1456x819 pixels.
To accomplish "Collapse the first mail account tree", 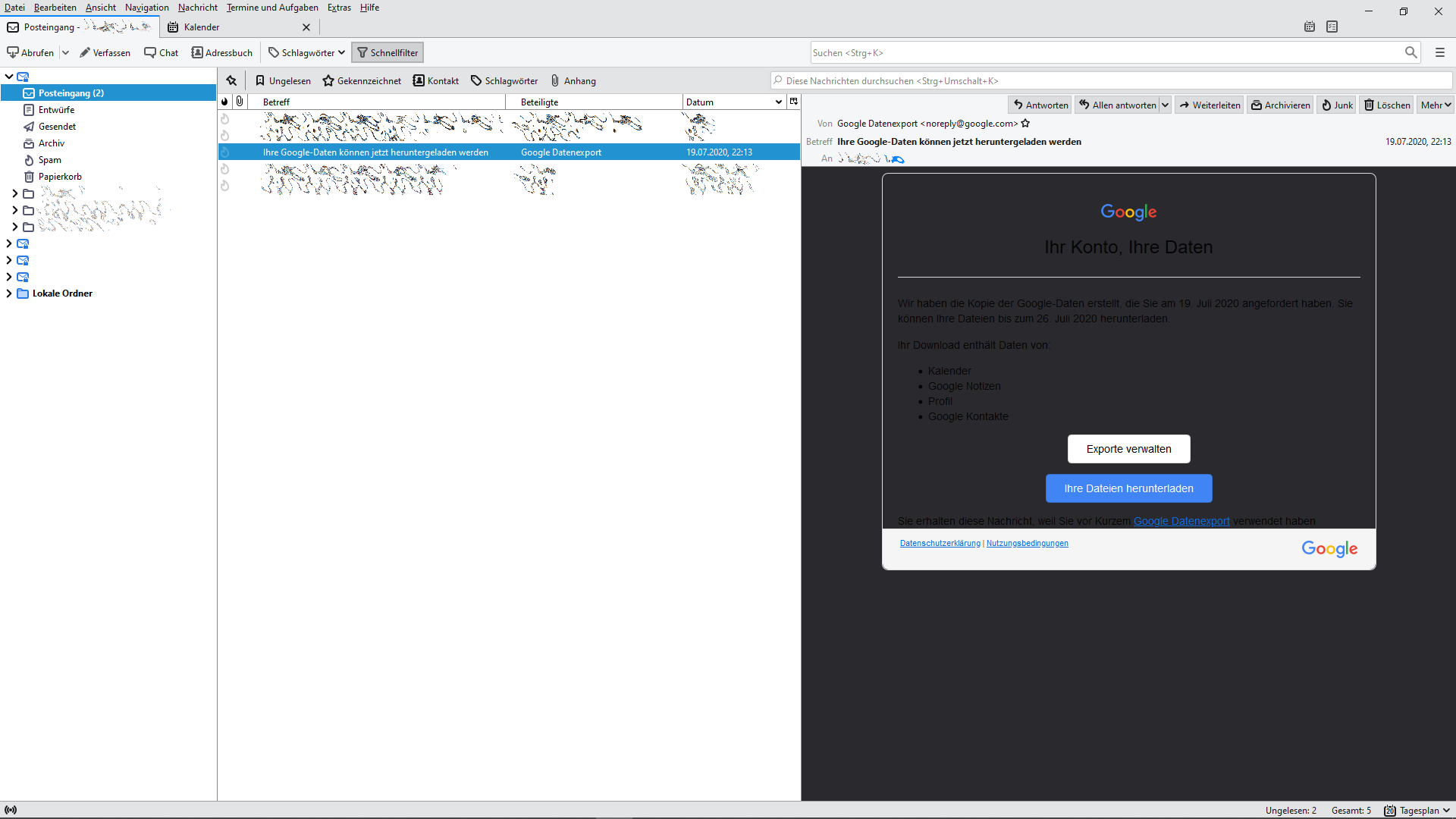I will [x=9, y=77].
